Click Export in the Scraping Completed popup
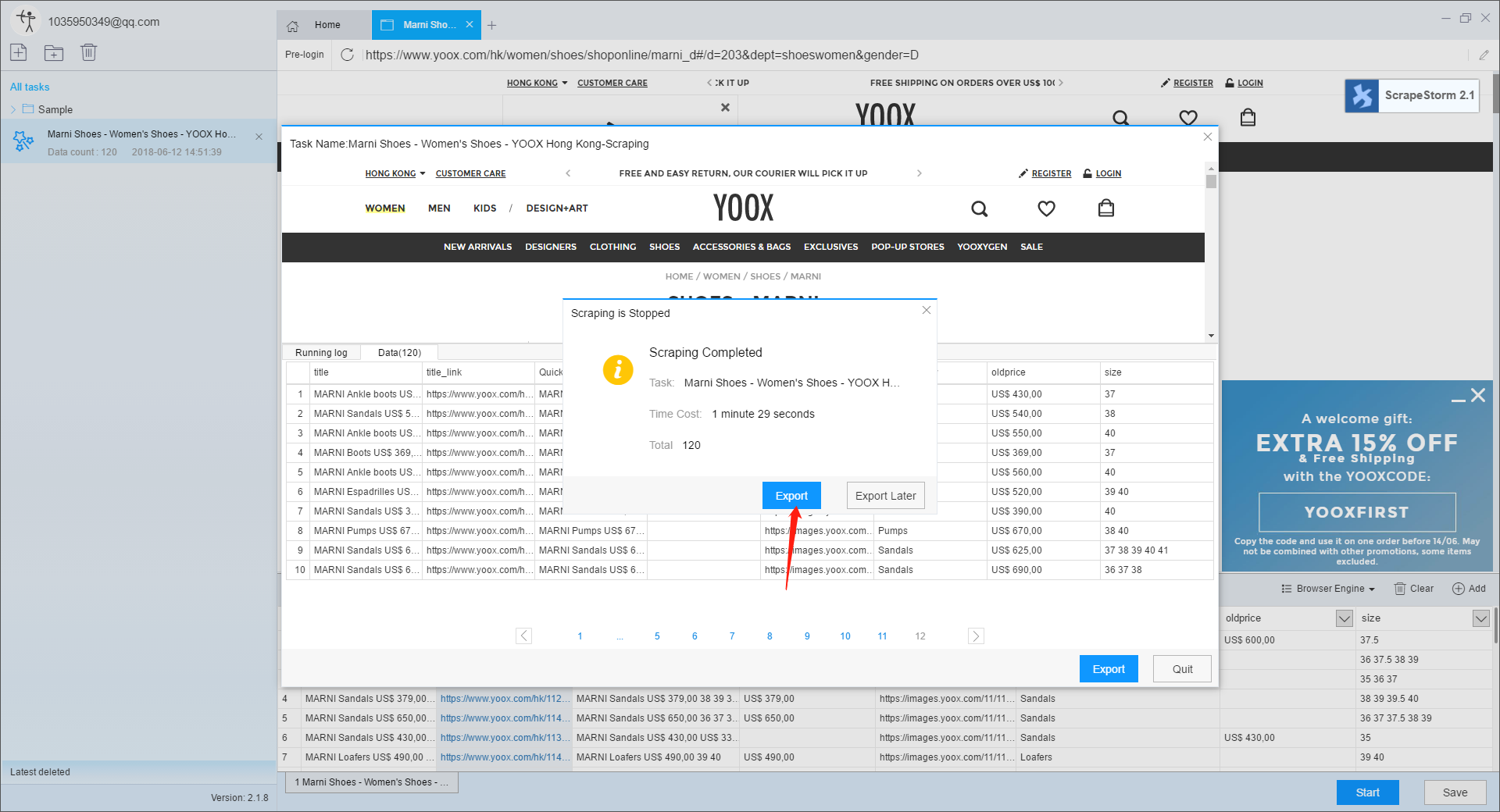This screenshot has width=1500, height=812. click(791, 496)
